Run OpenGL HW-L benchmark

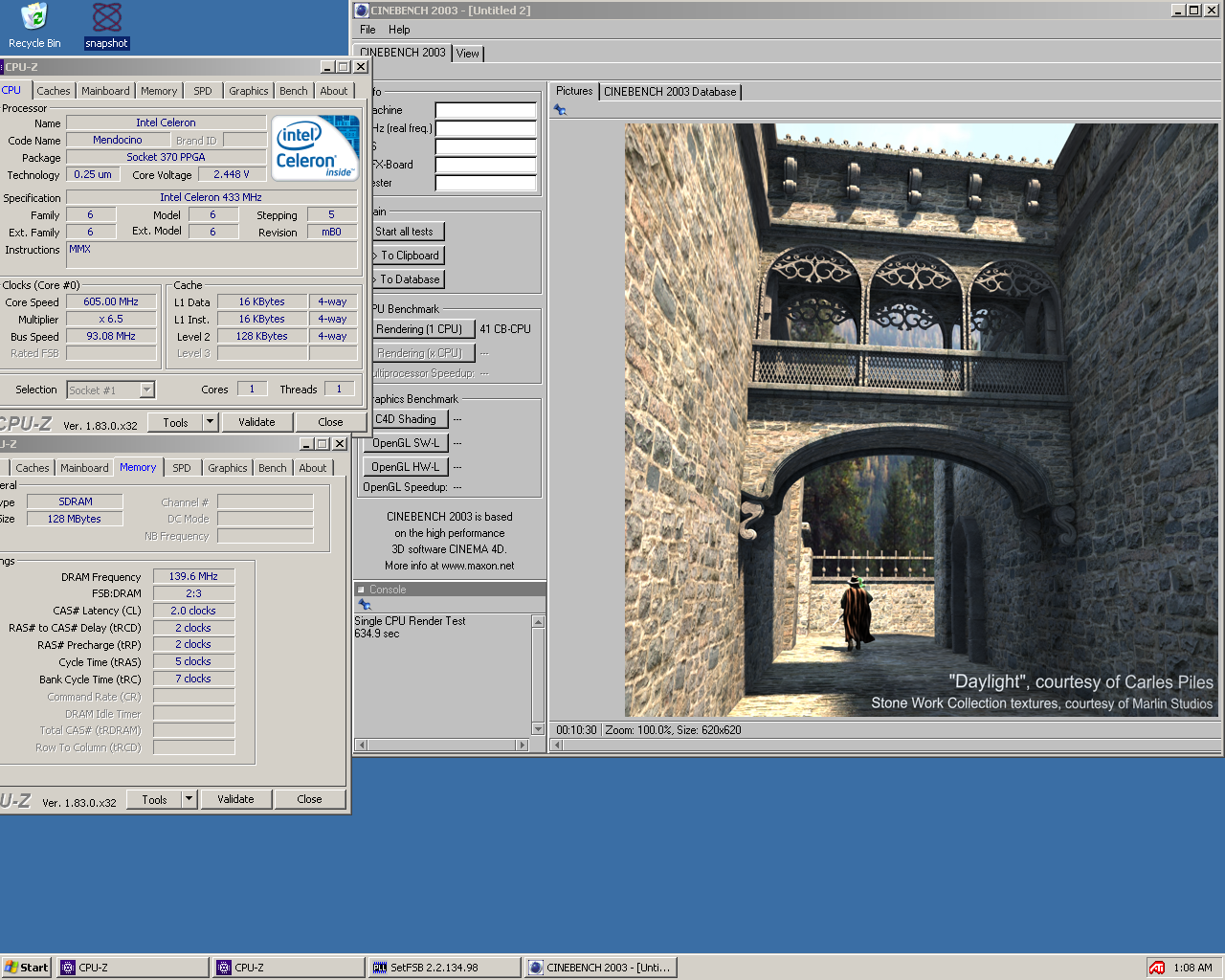406,467
